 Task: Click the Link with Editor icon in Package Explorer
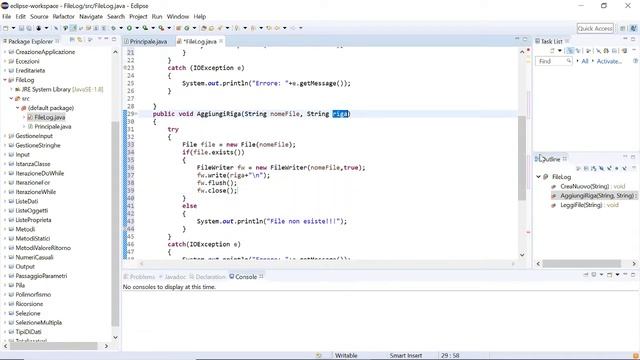(x=80, y=40)
